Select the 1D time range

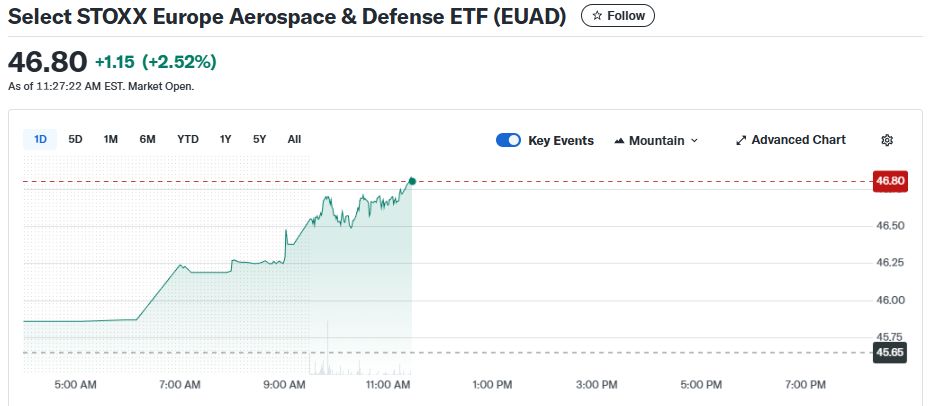point(41,139)
